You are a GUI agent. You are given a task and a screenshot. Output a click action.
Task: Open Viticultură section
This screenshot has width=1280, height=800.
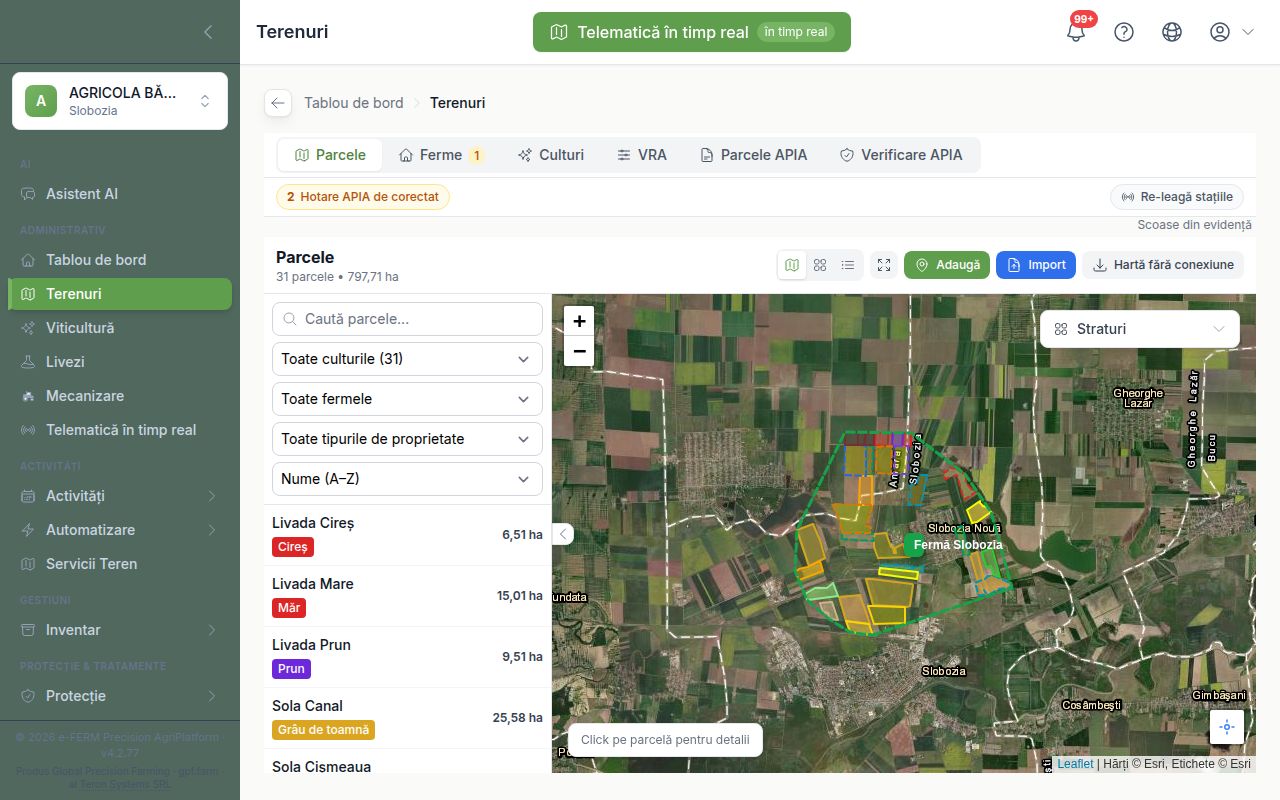pos(120,328)
